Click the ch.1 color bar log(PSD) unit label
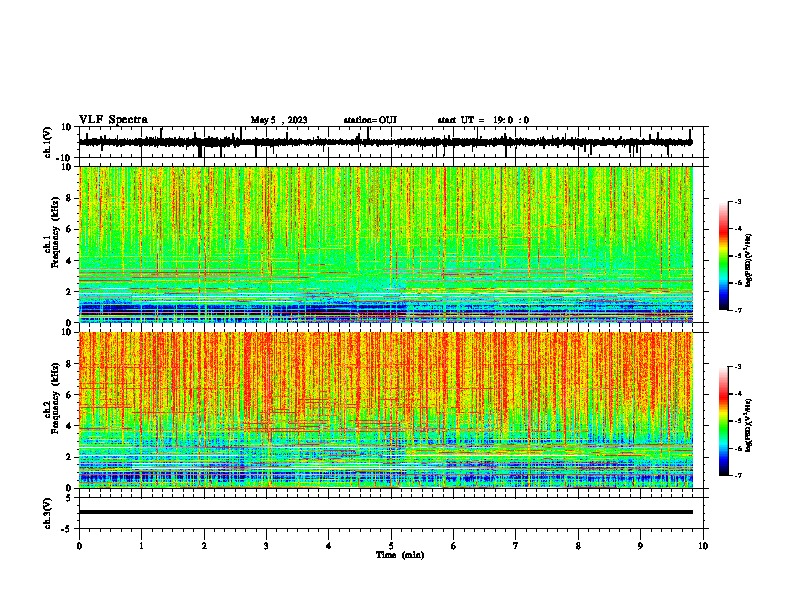This screenshot has width=792, height=612. [749, 260]
